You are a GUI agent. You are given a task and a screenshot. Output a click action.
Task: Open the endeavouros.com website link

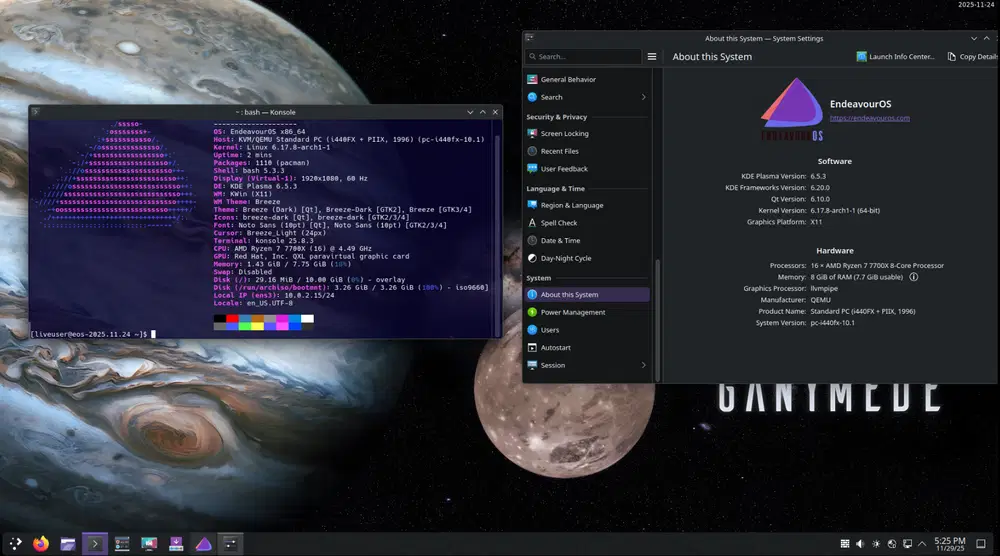pos(869,118)
